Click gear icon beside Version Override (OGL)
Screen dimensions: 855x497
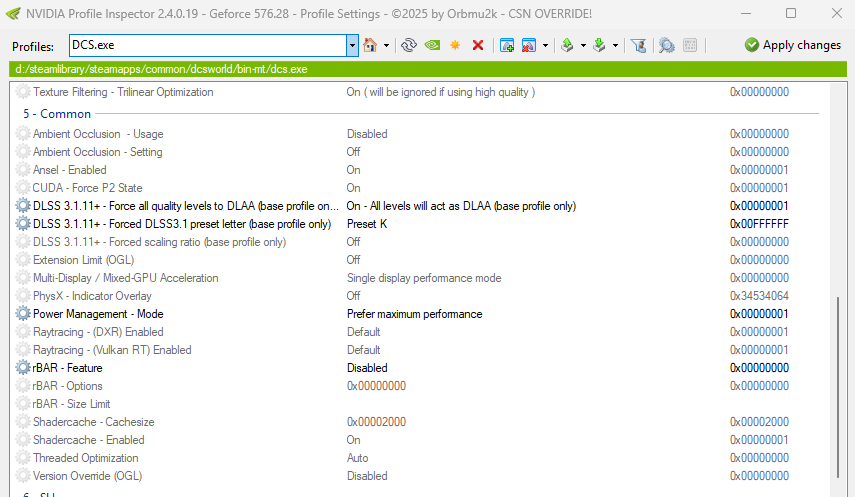click(23, 476)
